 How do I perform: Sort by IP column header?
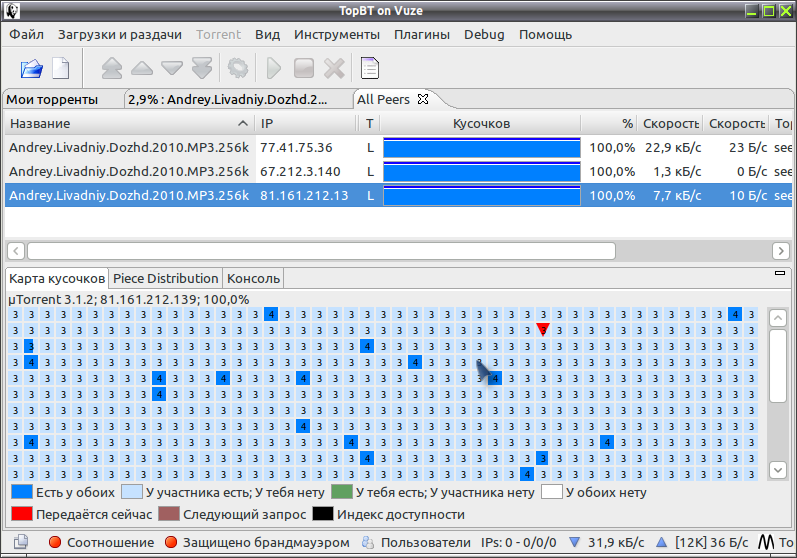306,123
